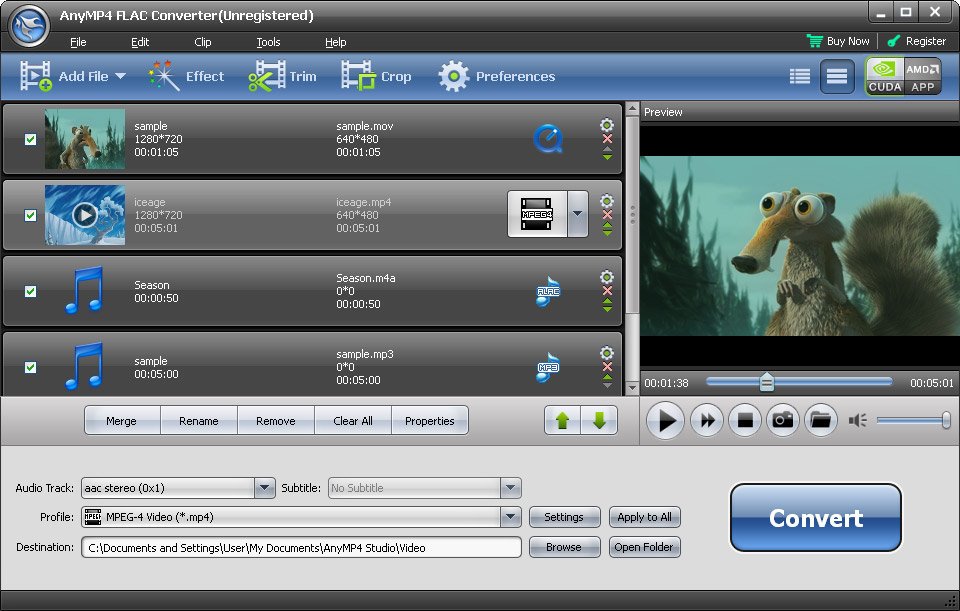Open the File menu
This screenshot has height=611, width=960.
click(x=78, y=42)
